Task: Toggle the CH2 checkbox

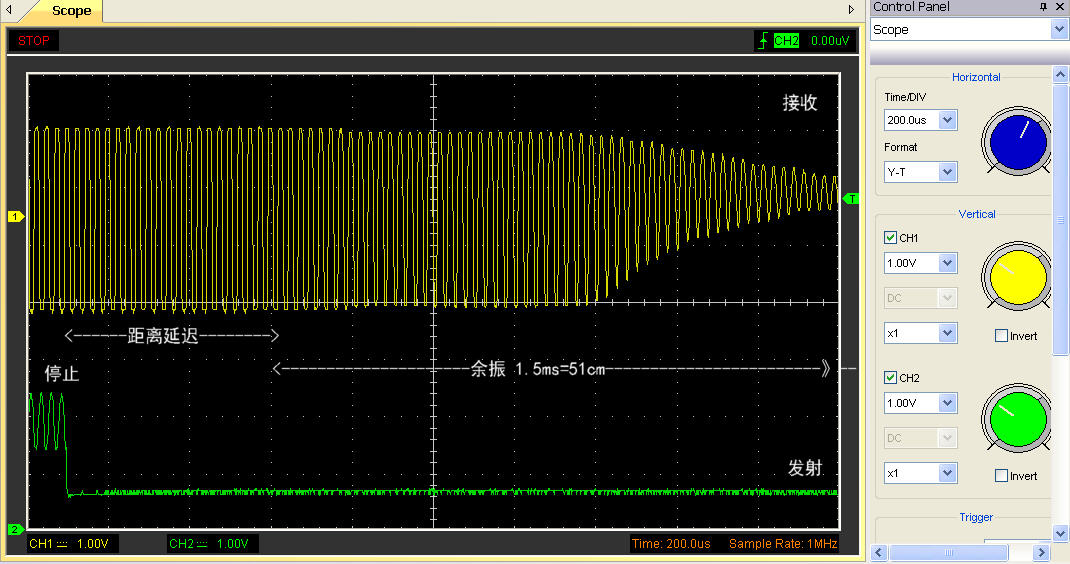Action: [891, 378]
